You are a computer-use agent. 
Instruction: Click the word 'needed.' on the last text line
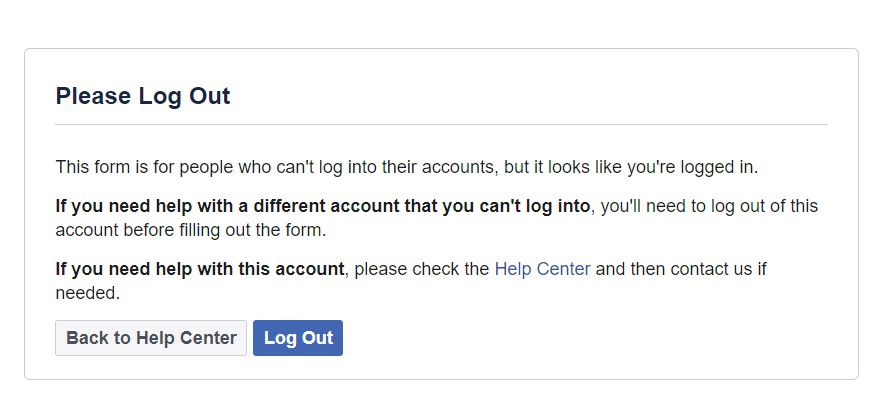[88, 293]
